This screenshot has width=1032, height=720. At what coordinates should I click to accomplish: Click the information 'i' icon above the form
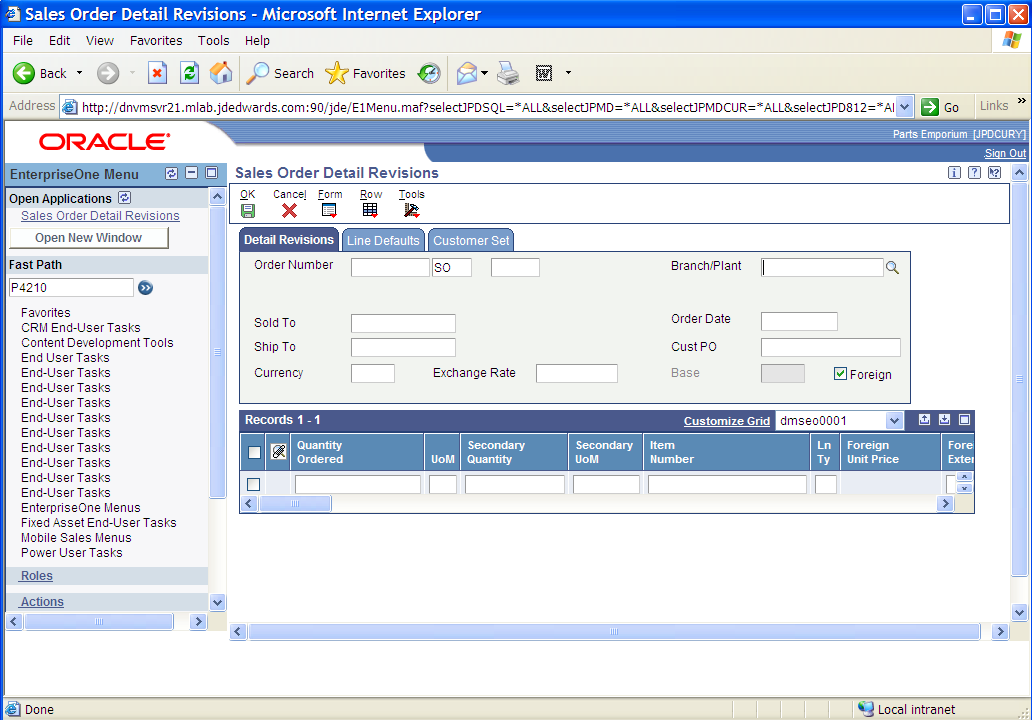point(954,172)
